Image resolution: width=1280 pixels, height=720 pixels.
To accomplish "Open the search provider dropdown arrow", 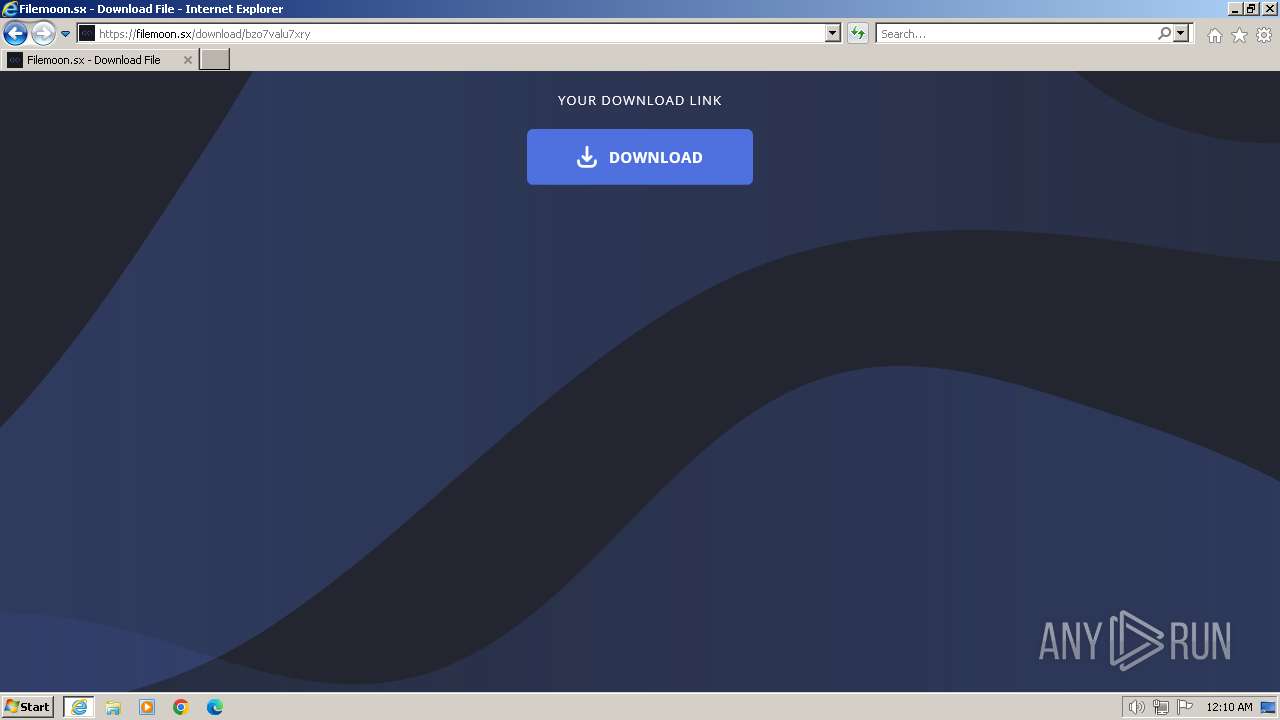I will (x=1181, y=34).
